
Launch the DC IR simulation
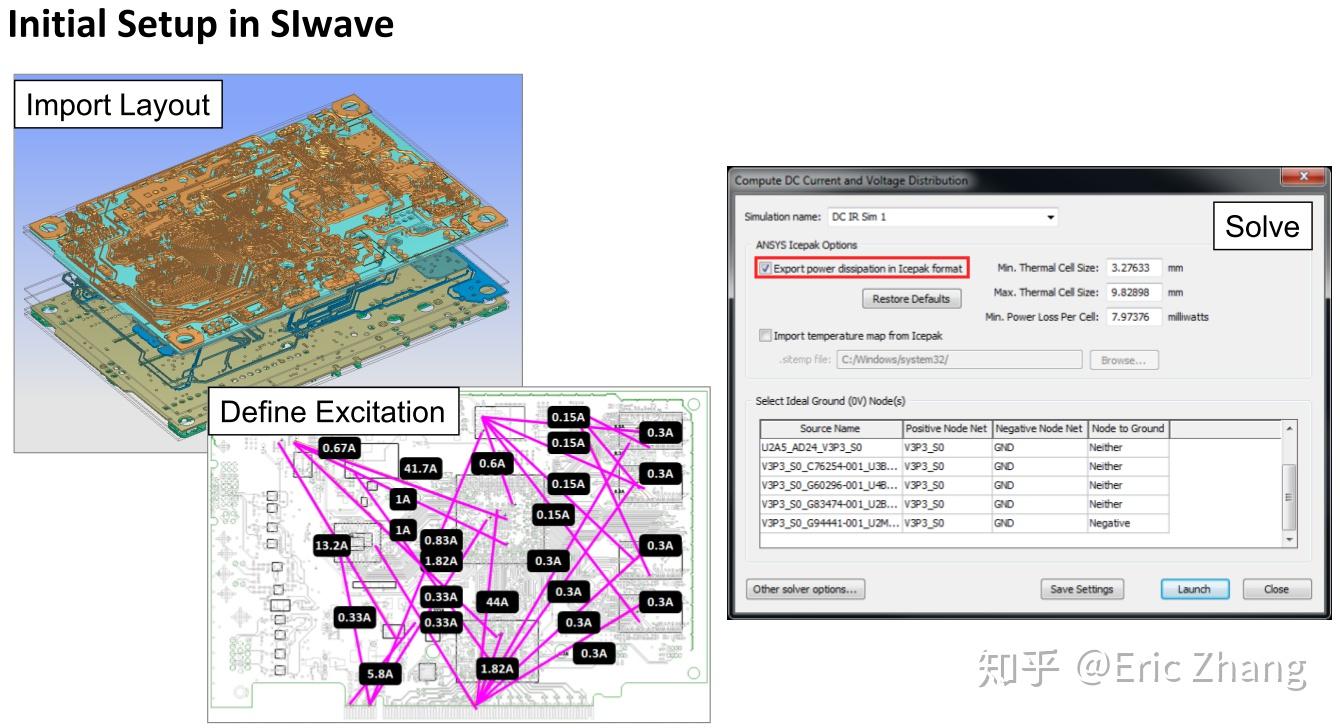[x=1194, y=589]
